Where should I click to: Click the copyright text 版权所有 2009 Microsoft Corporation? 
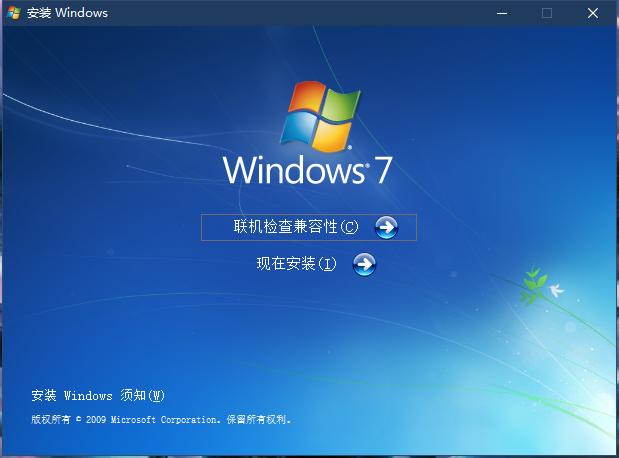(x=161, y=419)
